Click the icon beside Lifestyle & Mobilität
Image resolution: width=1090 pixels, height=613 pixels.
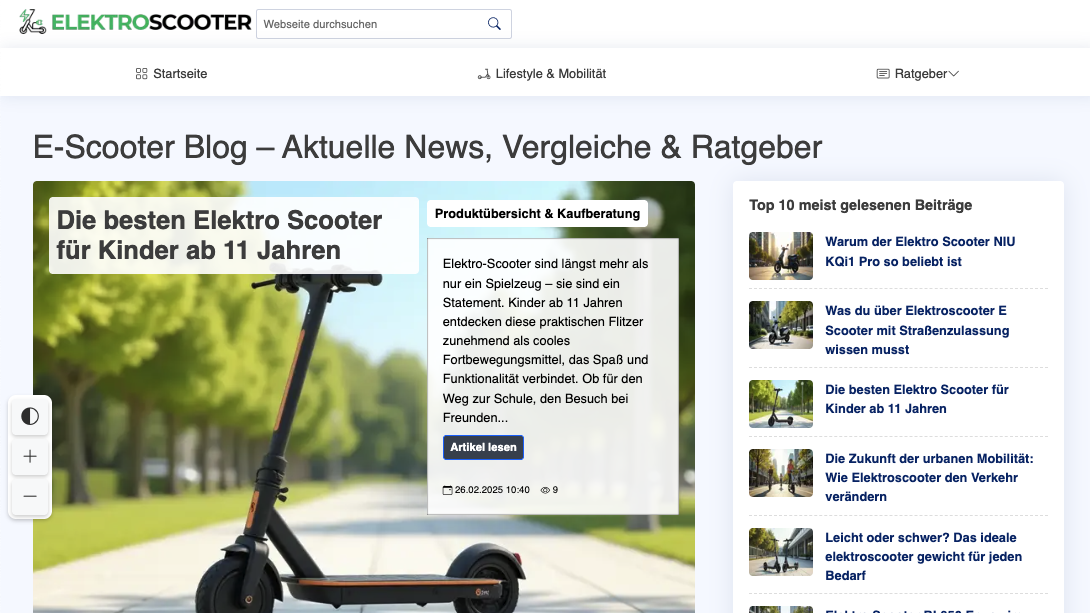483,73
